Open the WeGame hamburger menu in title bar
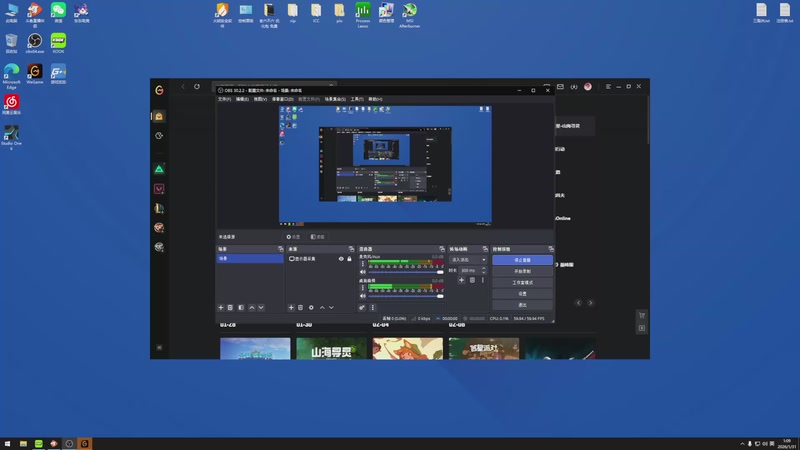The height and width of the screenshot is (450, 800). pos(608,87)
